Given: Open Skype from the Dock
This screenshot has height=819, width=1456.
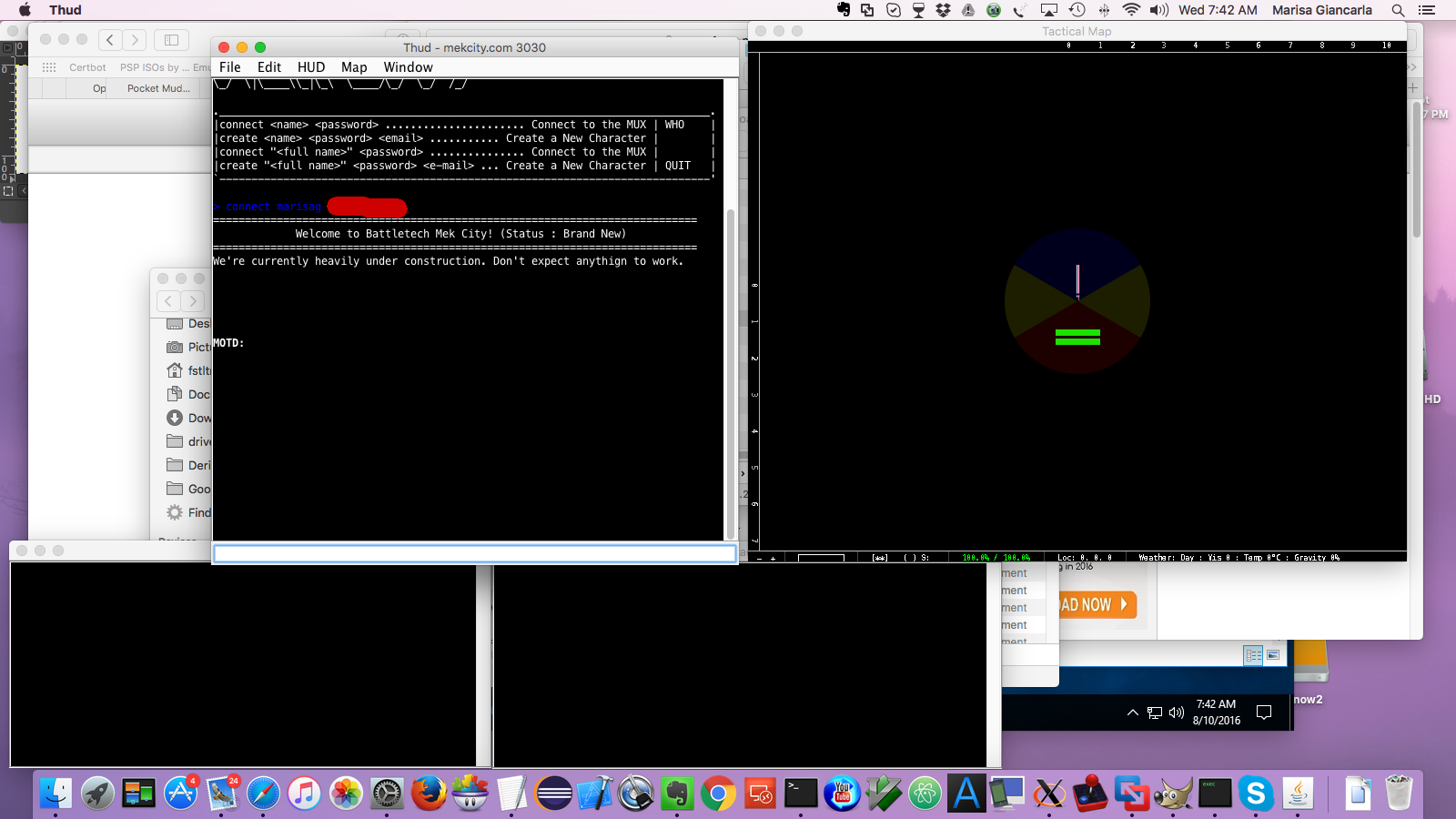Looking at the screenshot, I should [1256, 794].
